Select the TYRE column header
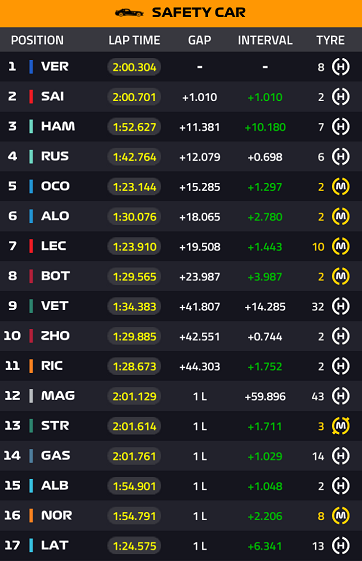Screen dimensions: 362x561 coord(331,40)
